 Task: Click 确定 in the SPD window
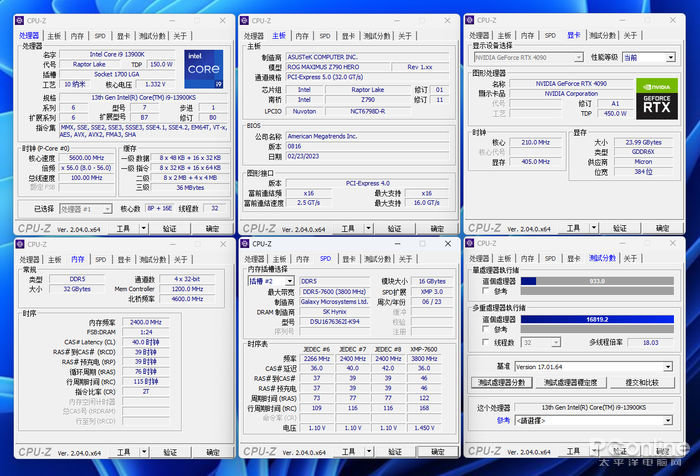click(x=438, y=452)
